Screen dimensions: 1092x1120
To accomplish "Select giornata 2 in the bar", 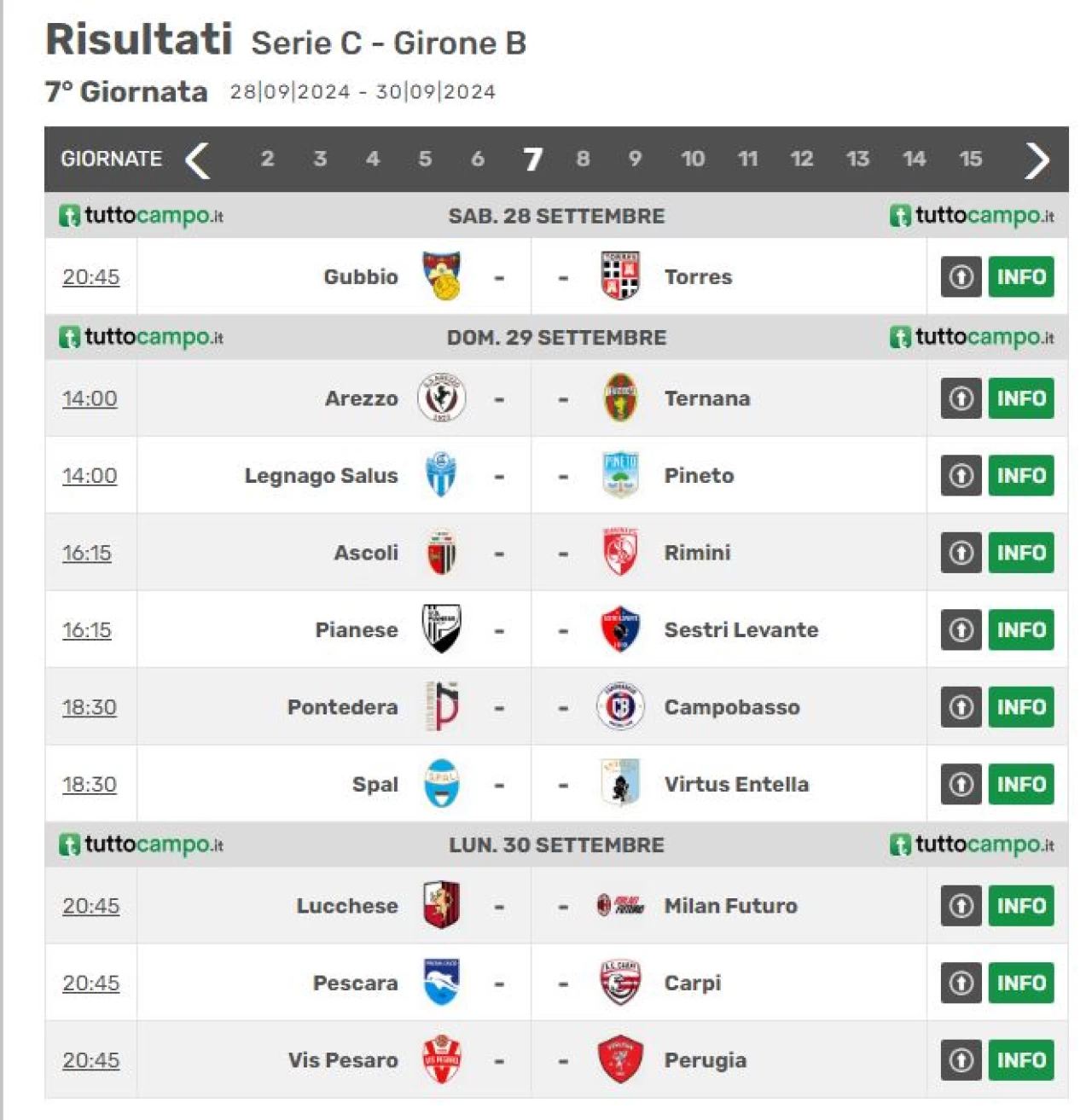I will tap(267, 159).
